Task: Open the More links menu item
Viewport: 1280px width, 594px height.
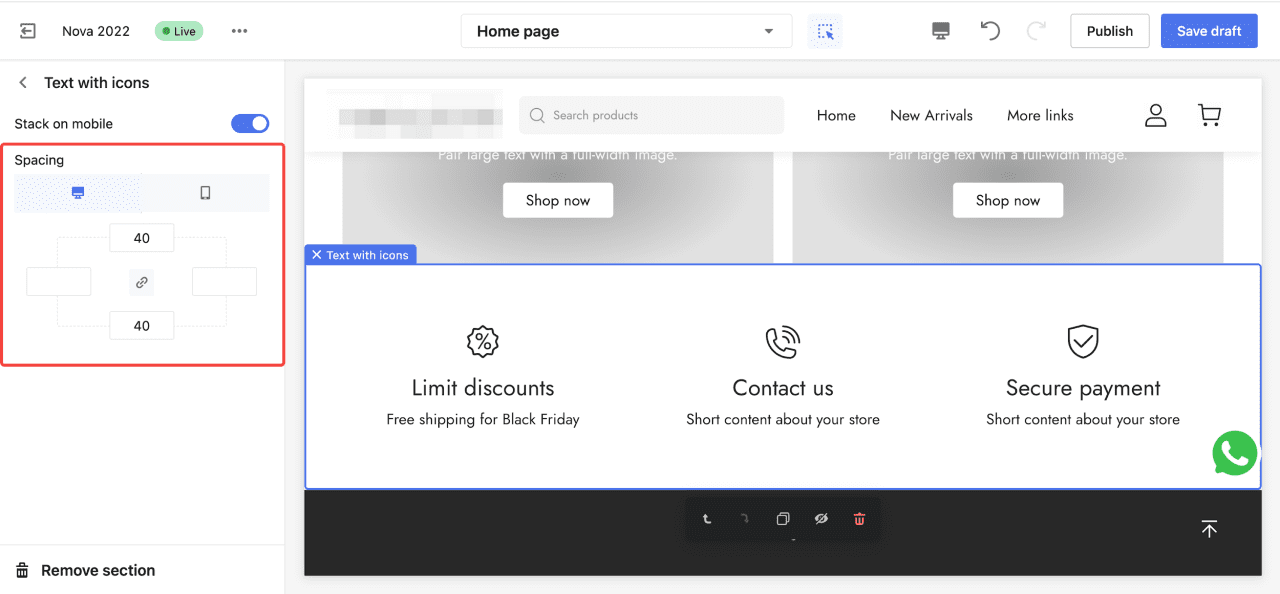Action: tap(1040, 115)
